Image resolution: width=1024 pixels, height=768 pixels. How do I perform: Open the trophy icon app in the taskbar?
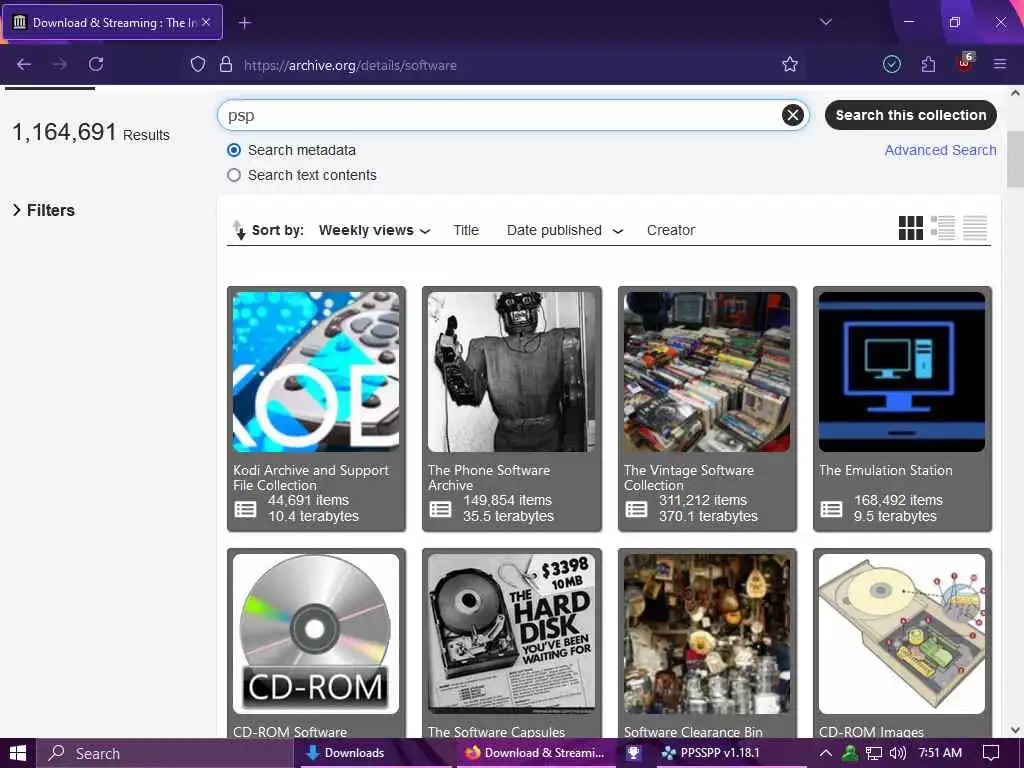[x=633, y=753]
